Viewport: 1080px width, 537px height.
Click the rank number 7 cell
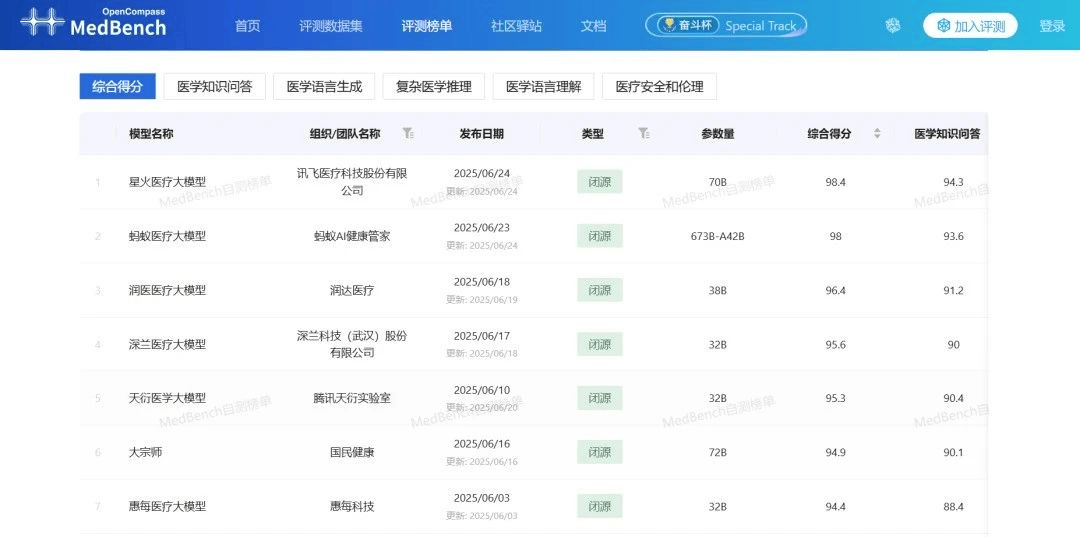(x=98, y=507)
